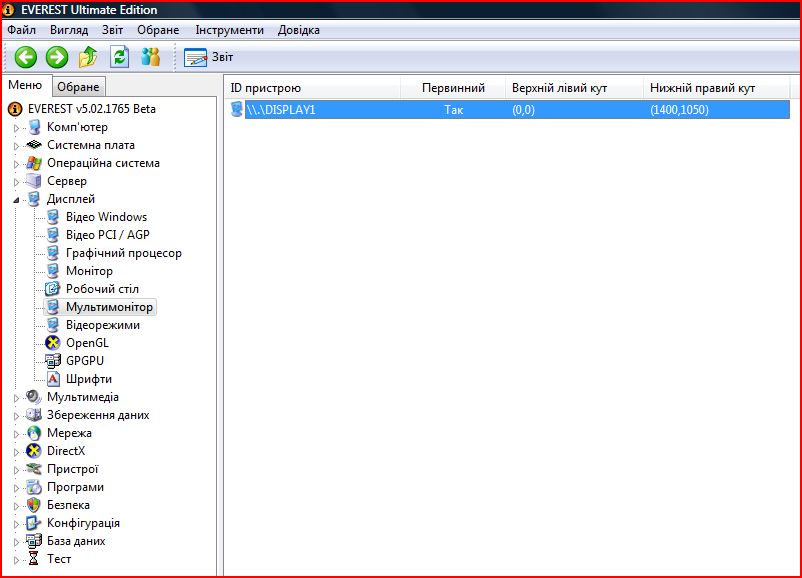The width and height of the screenshot is (802, 578).
Task: Click the DirectX icon
Action: point(34,451)
